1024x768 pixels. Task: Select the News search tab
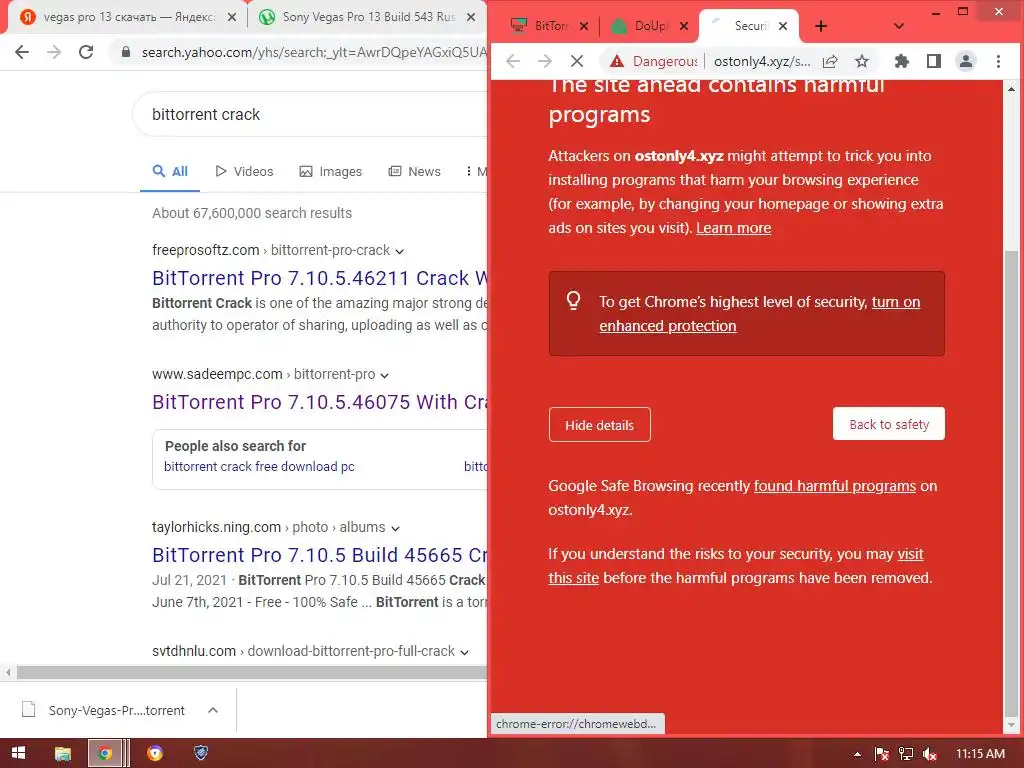tap(415, 172)
